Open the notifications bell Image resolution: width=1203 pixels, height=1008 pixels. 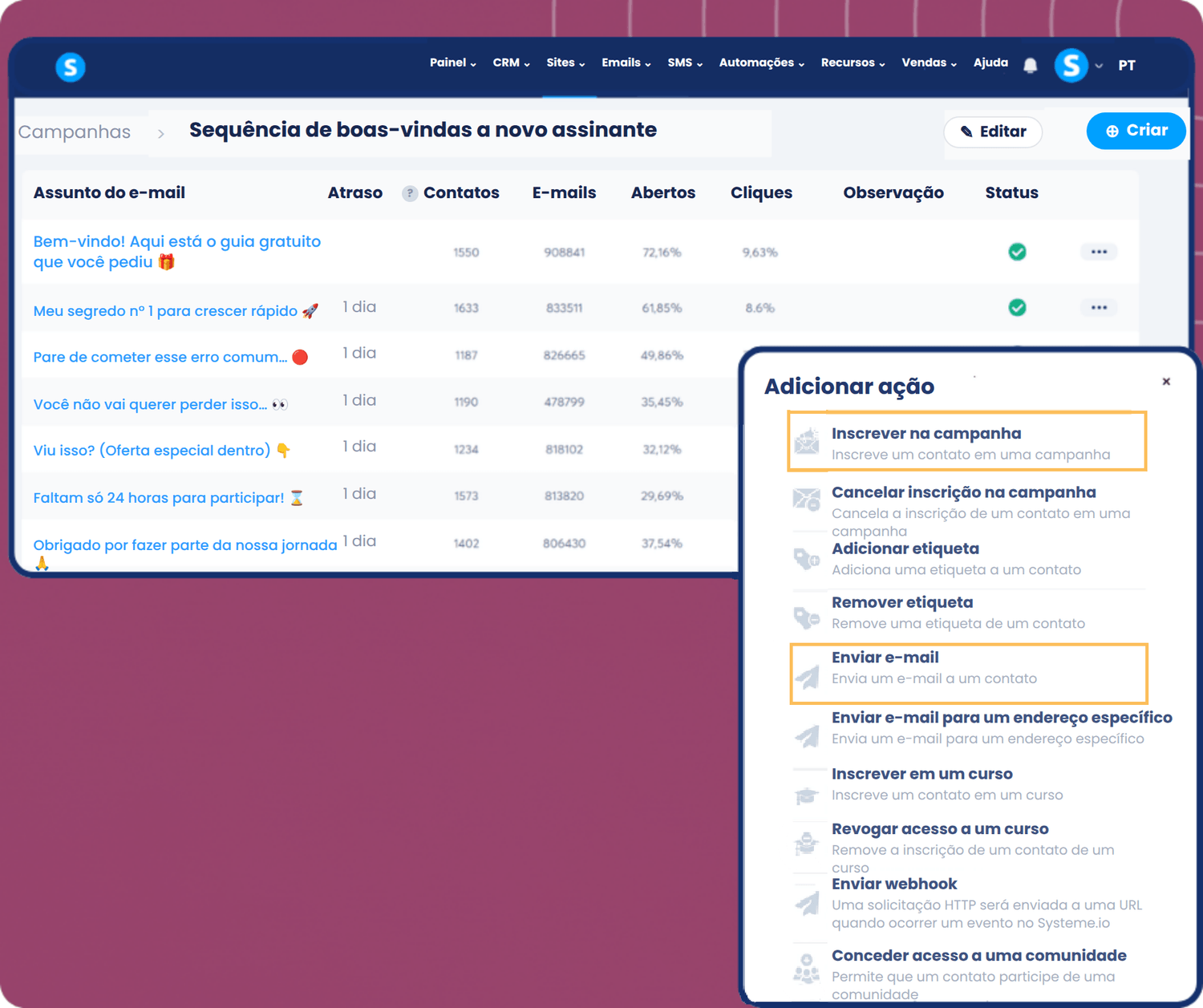(1031, 65)
